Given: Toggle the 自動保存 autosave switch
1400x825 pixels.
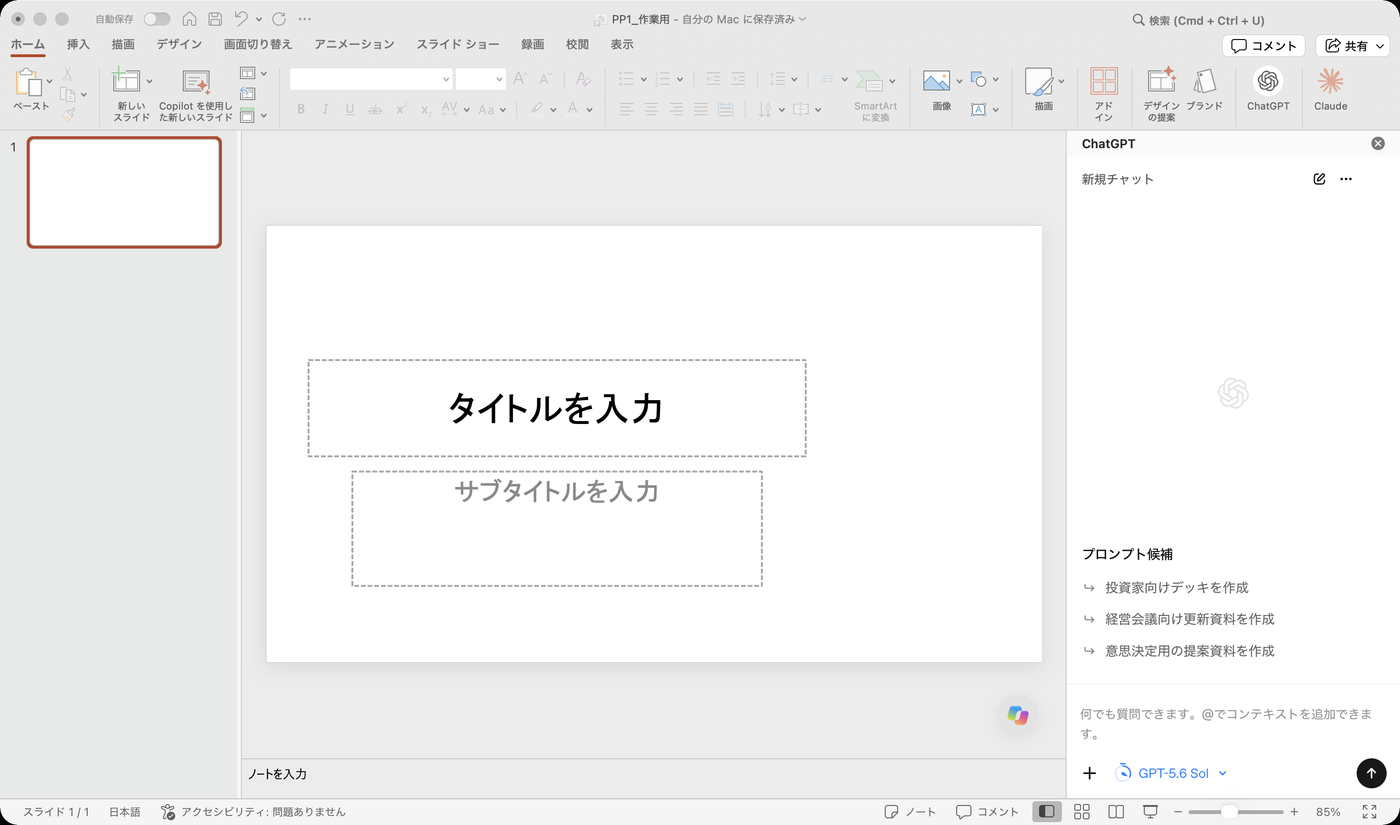Looking at the screenshot, I should click(x=157, y=19).
